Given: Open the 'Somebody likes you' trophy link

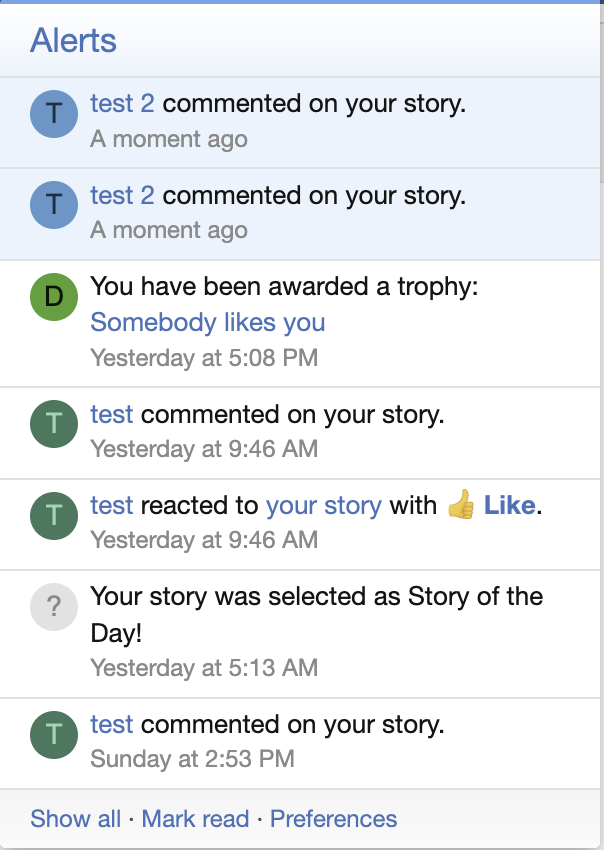Looking at the screenshot, I should click(x=206, y=322).
